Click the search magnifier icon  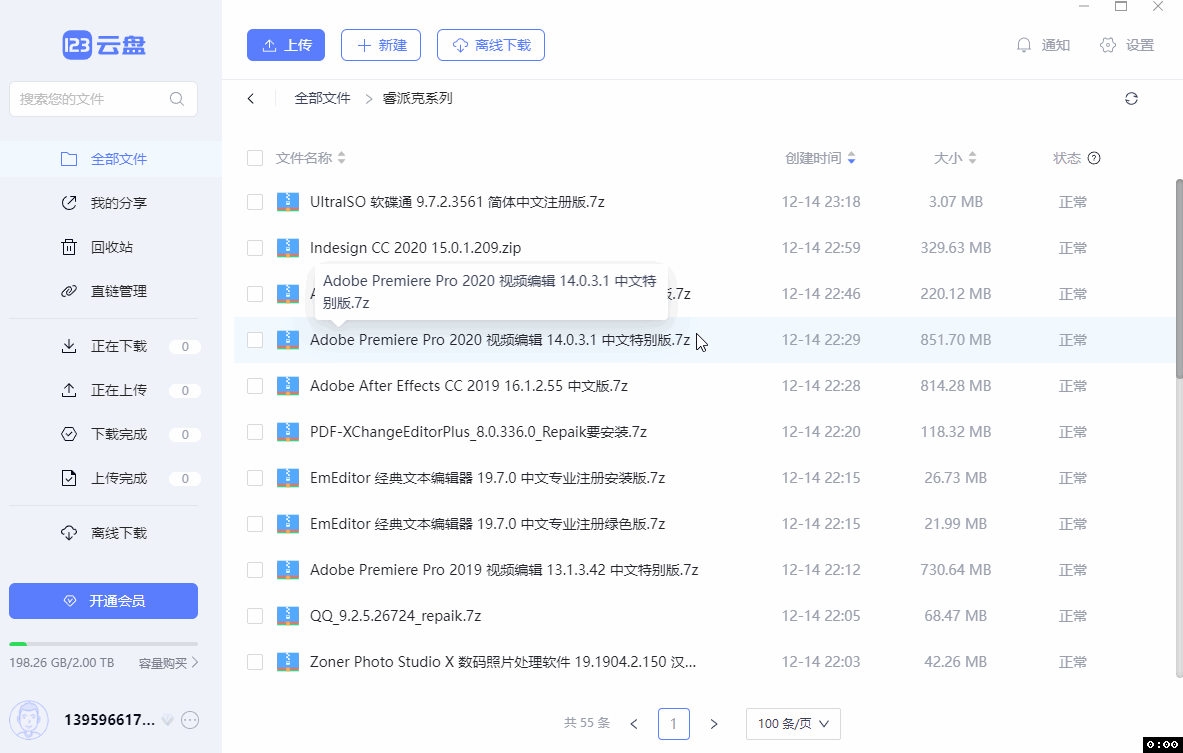tap(177, 99)
